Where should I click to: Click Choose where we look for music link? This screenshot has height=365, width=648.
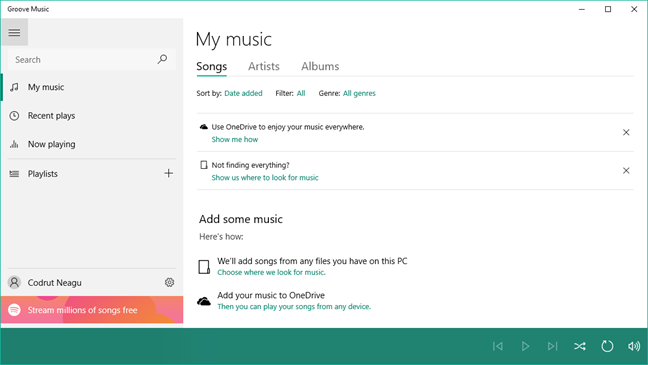pos(272,272)
